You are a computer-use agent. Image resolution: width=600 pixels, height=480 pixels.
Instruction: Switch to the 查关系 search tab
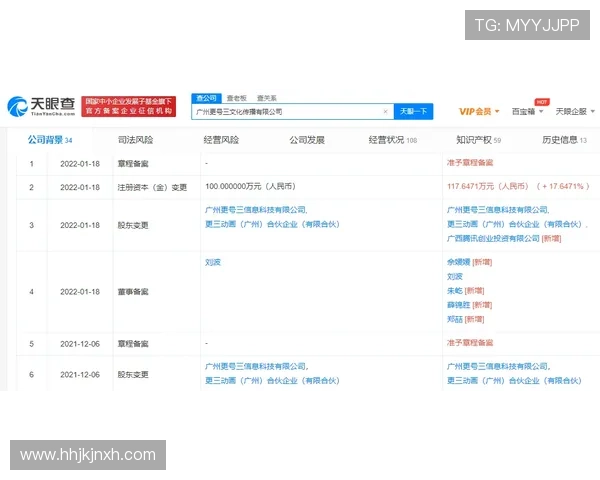[267, 98]
